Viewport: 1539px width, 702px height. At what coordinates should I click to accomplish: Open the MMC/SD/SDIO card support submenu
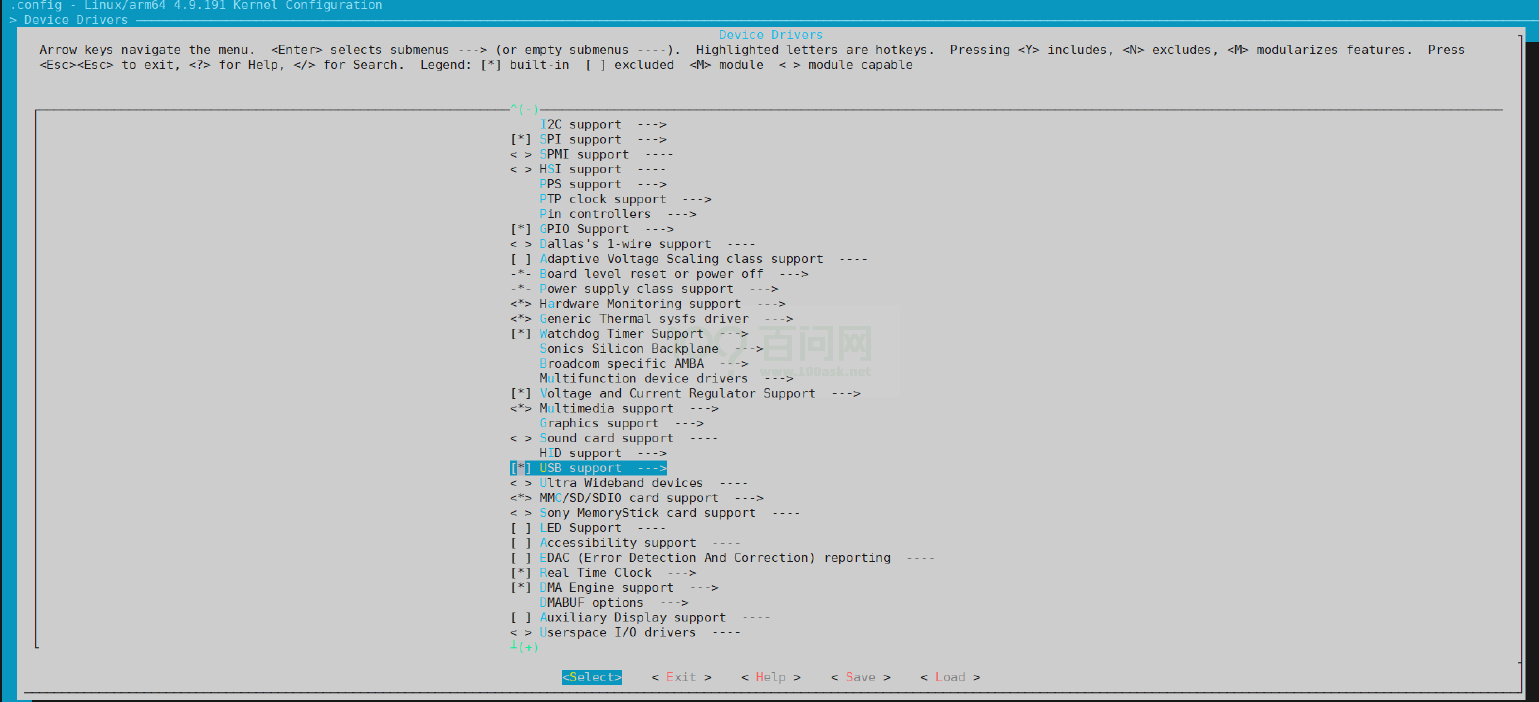614,497
